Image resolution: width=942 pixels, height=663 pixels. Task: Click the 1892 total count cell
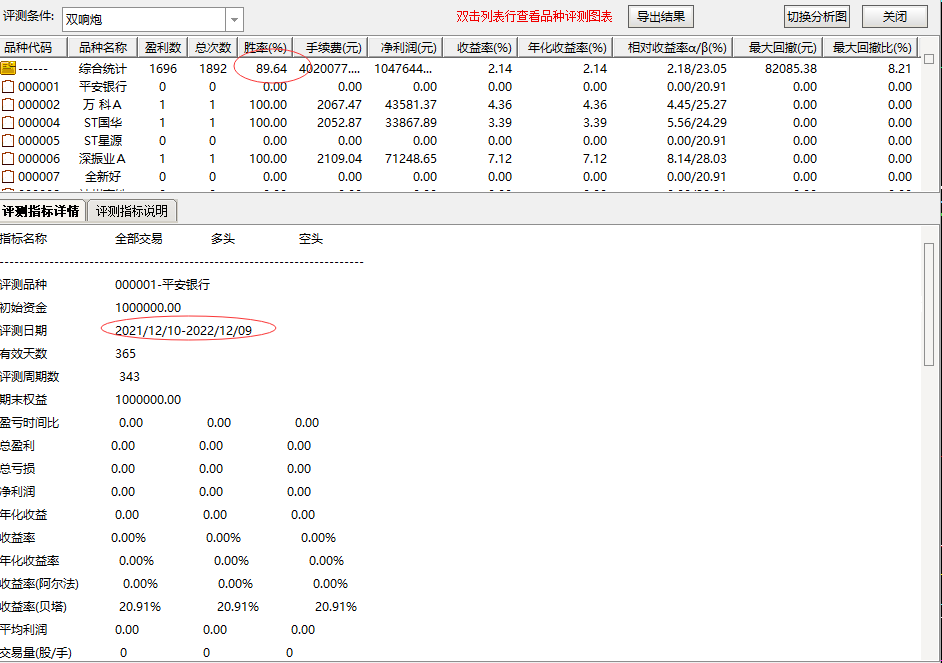click(x=213, y=68)
